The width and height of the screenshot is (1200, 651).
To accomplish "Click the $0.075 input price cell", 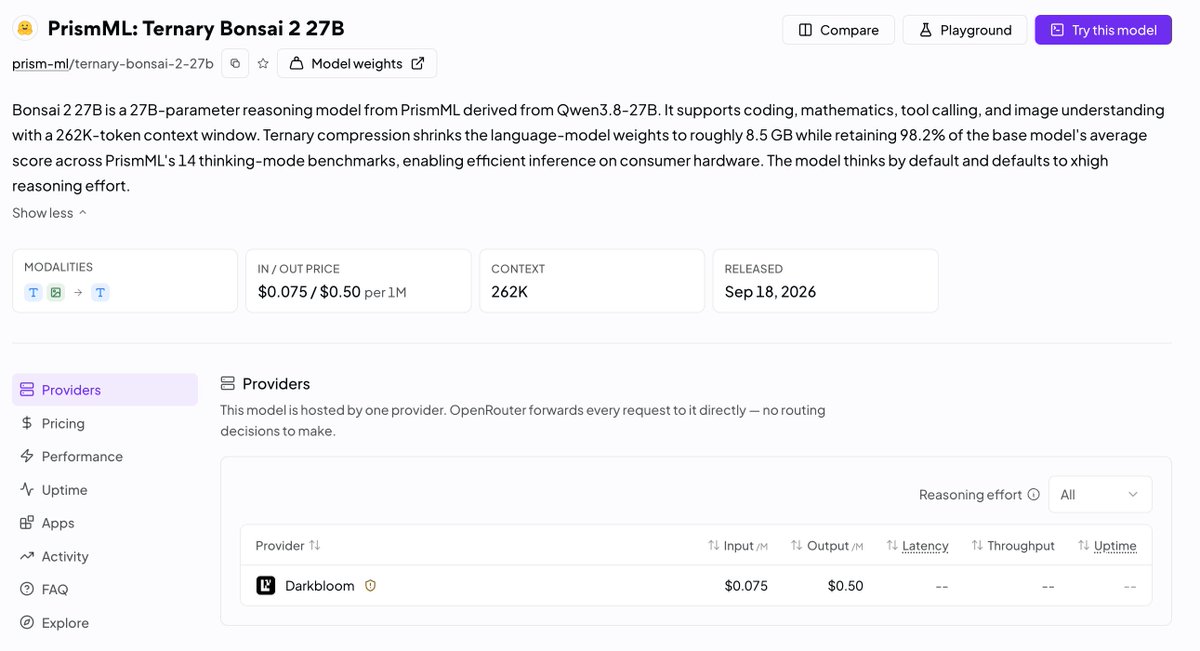I will [x=746, y=586].
